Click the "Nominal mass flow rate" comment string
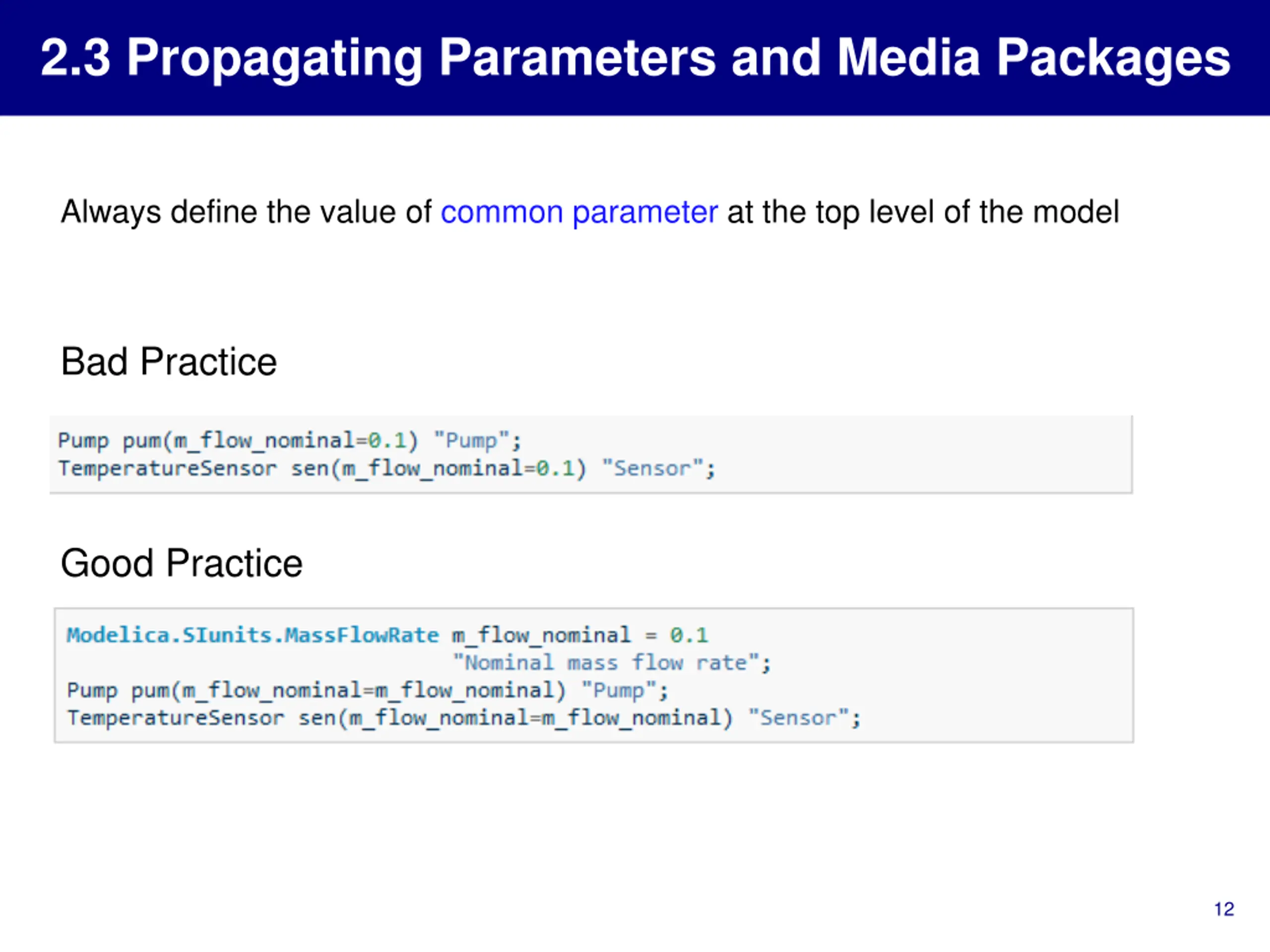 tap(606, 663)
